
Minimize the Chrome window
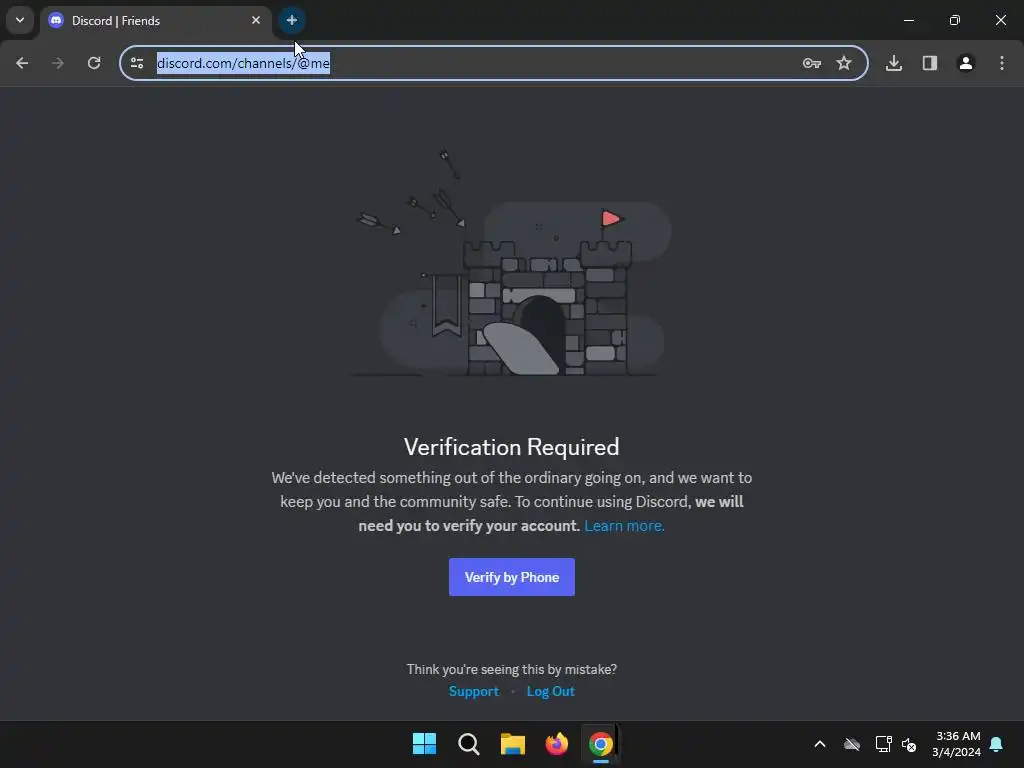[908, 20]
